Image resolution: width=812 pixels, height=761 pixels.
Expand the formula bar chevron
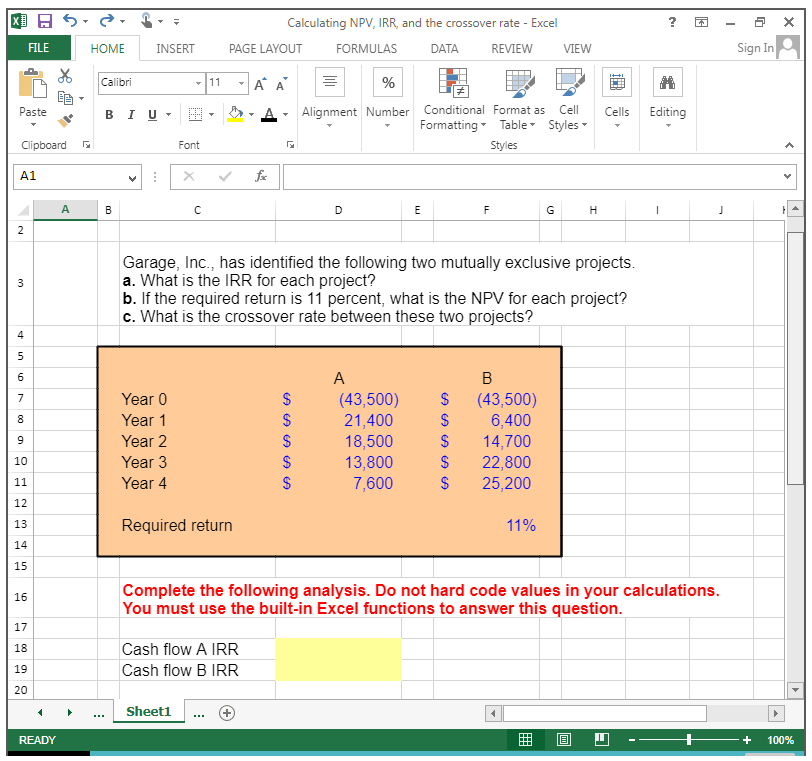tap(788, 177)
